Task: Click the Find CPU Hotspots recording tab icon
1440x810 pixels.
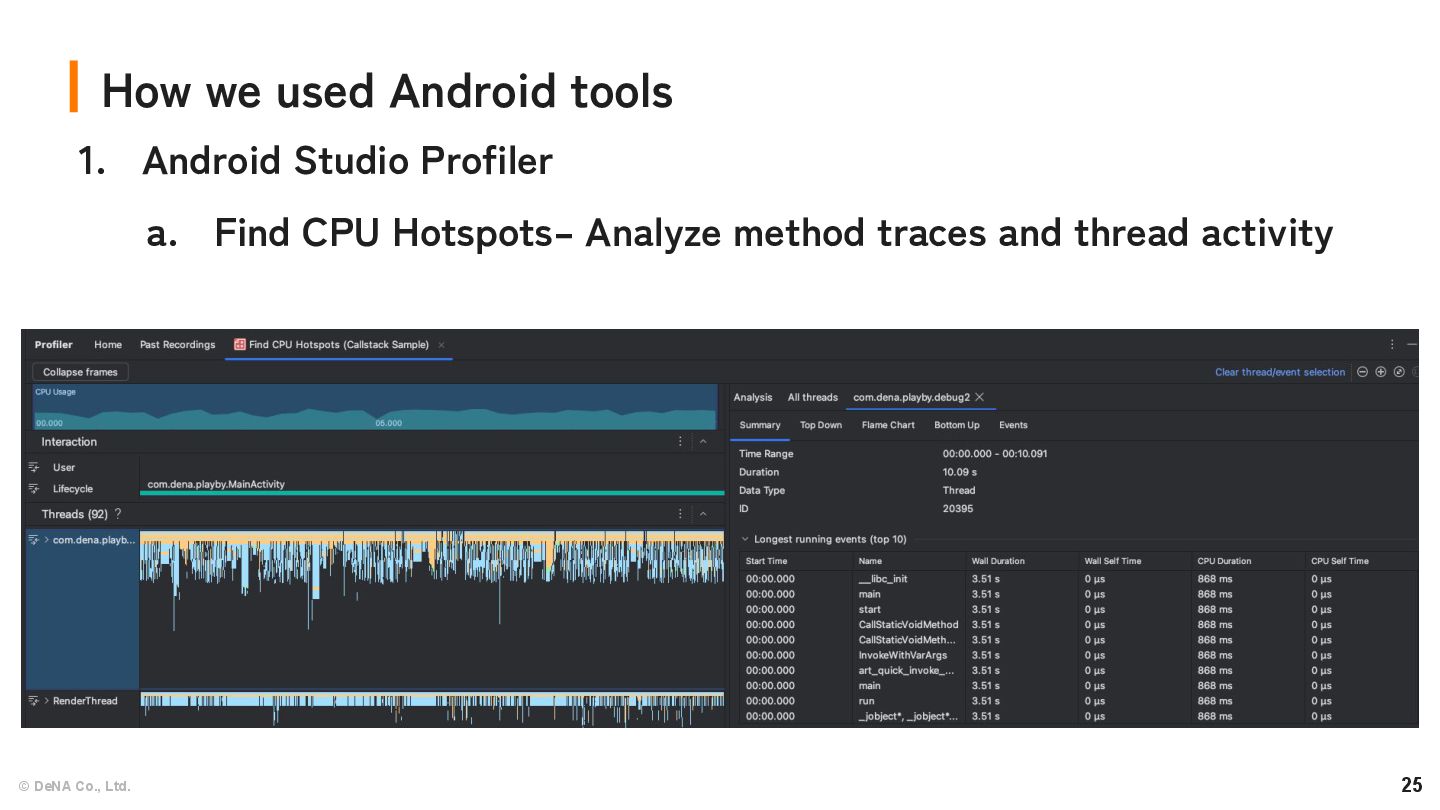Action: click(x=240, y=345)
